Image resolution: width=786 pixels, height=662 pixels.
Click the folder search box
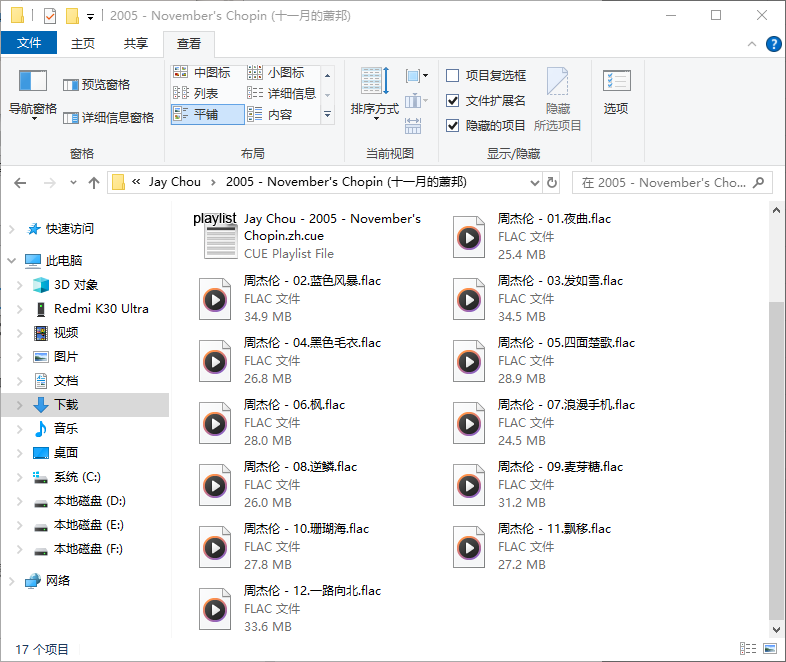tap(672, 183)
